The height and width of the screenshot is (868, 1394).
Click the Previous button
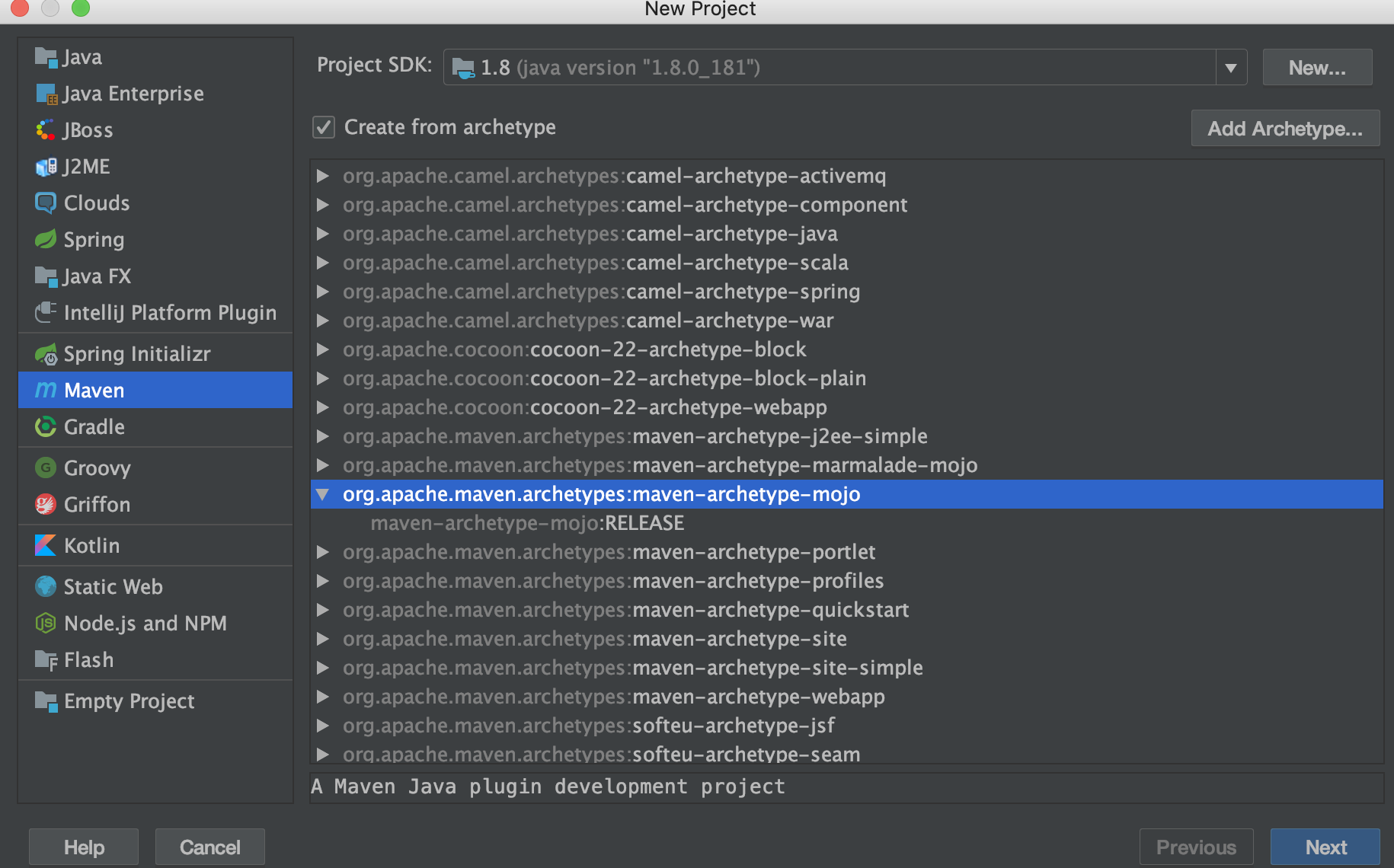coord(1196,847)
